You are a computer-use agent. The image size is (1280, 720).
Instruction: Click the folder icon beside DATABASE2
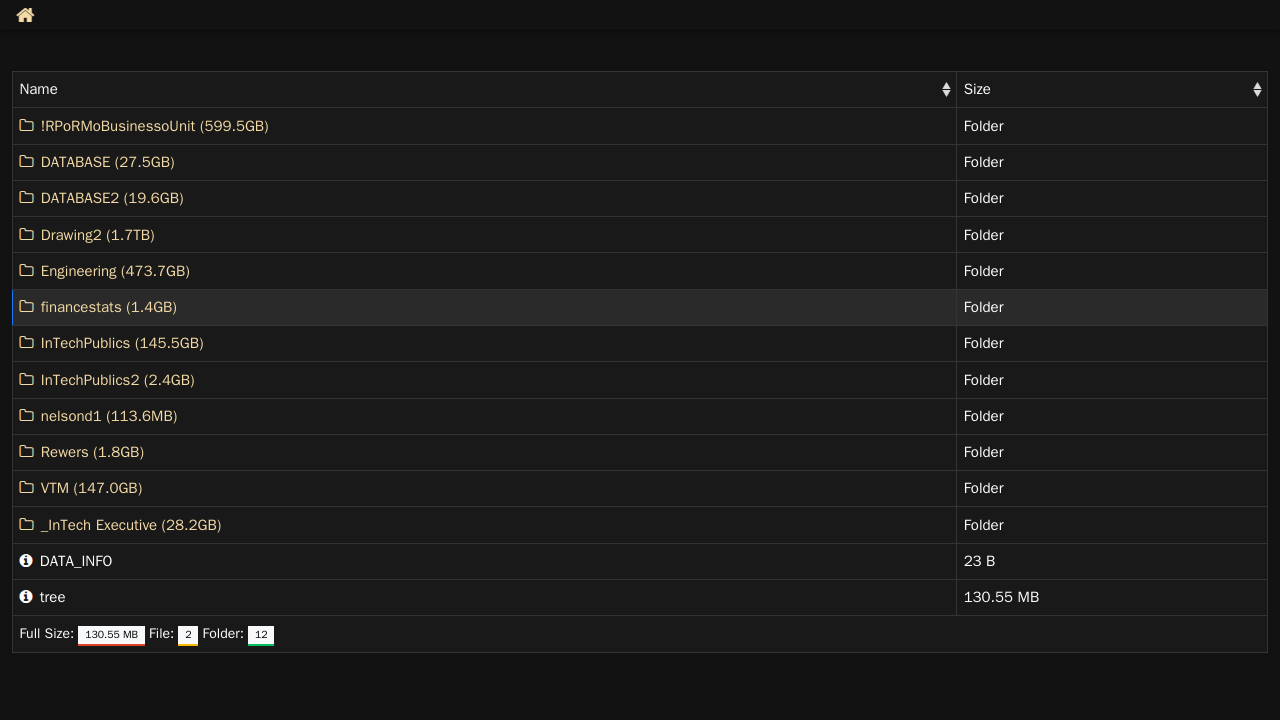click(x=27, y=198)
